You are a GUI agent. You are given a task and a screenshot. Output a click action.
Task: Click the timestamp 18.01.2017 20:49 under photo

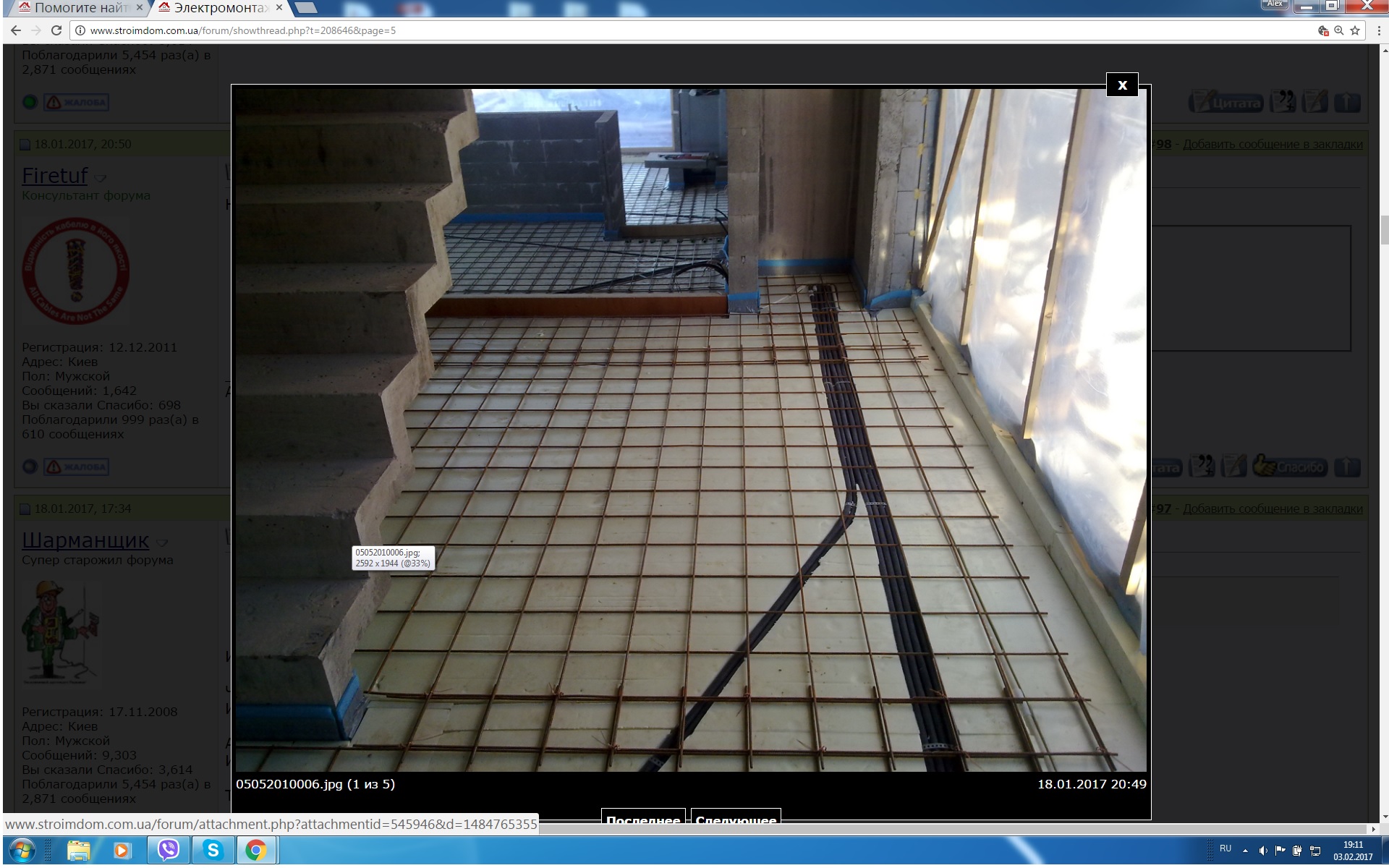[x=1092, y=784]
